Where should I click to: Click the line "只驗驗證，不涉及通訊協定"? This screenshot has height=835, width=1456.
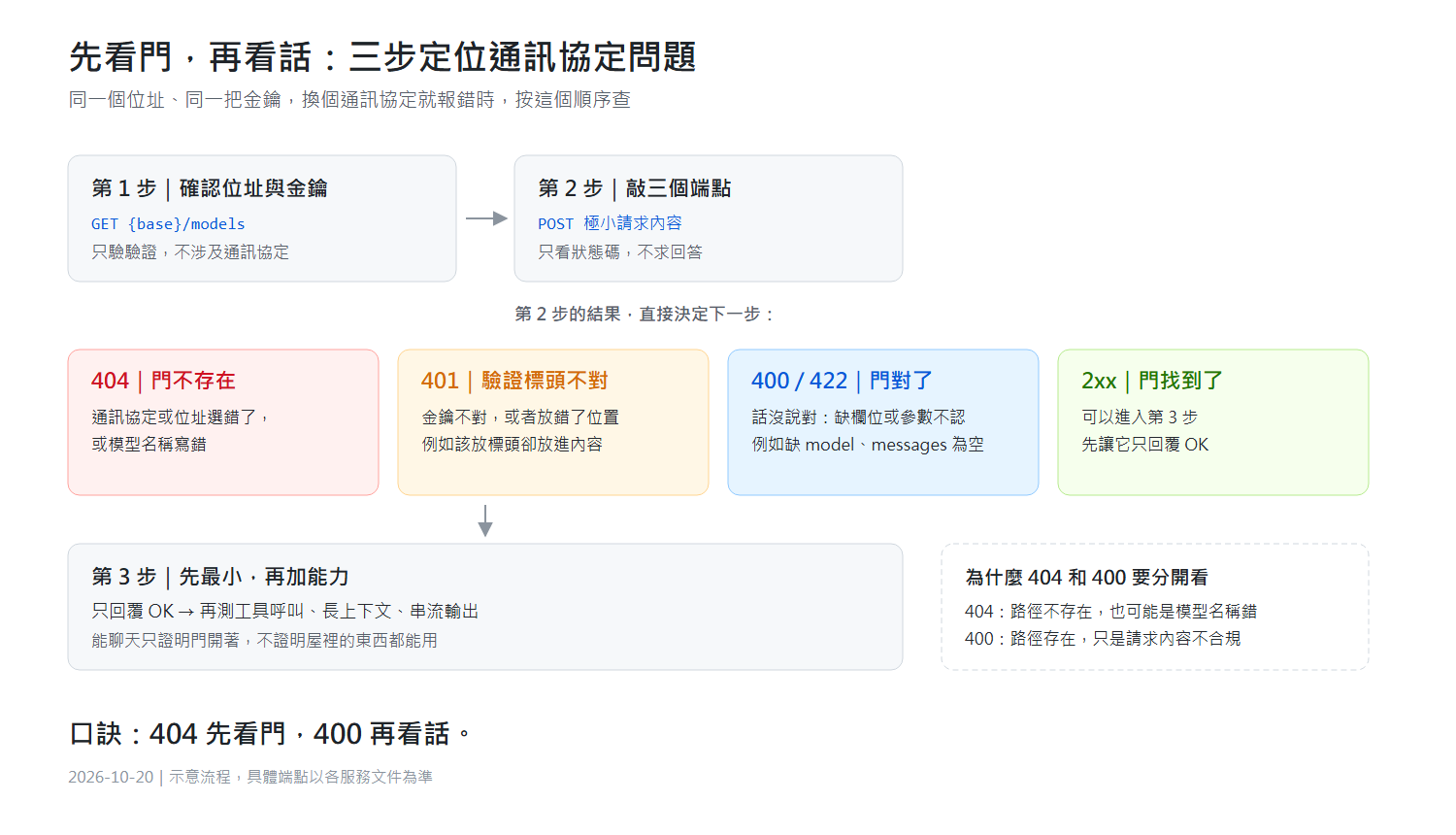point(190,252)
